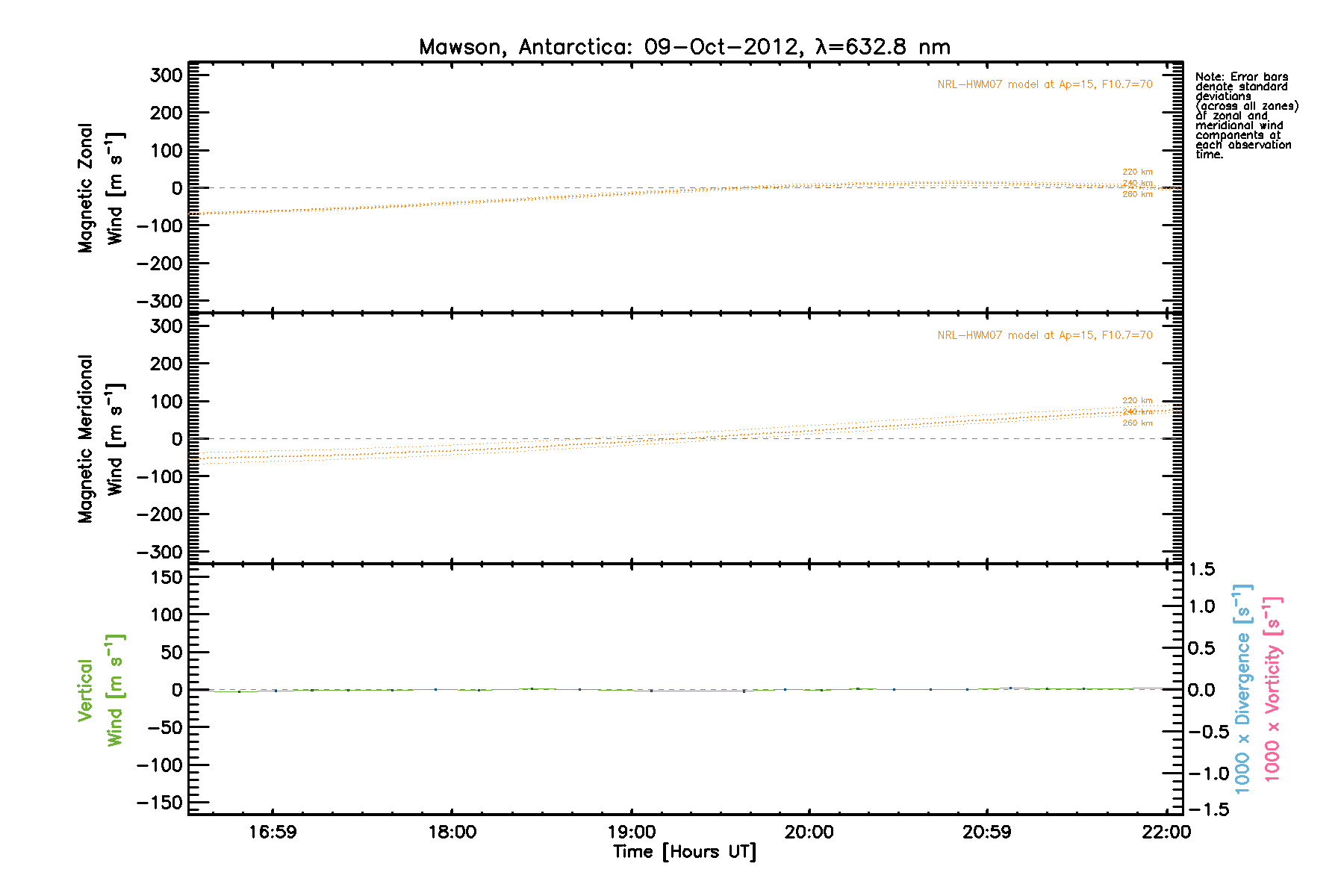Screen dimensions: 1344x896
Task: Select the '16:59' time tick label
Action: 273,833
